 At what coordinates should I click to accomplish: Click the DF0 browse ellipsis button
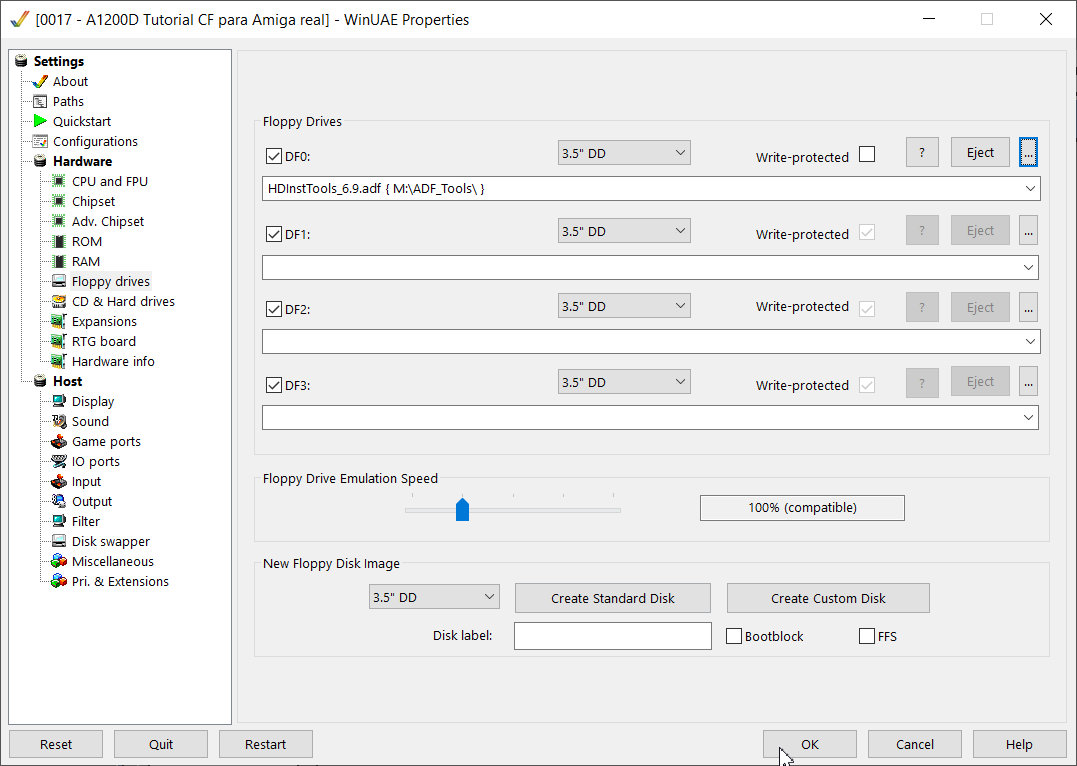click(1028, 153)
